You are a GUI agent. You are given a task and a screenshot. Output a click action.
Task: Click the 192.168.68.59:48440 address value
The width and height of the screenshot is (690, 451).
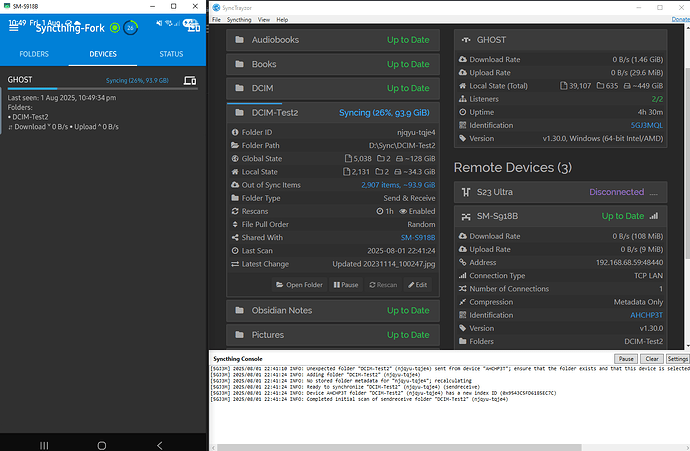[x=629, y=262]
